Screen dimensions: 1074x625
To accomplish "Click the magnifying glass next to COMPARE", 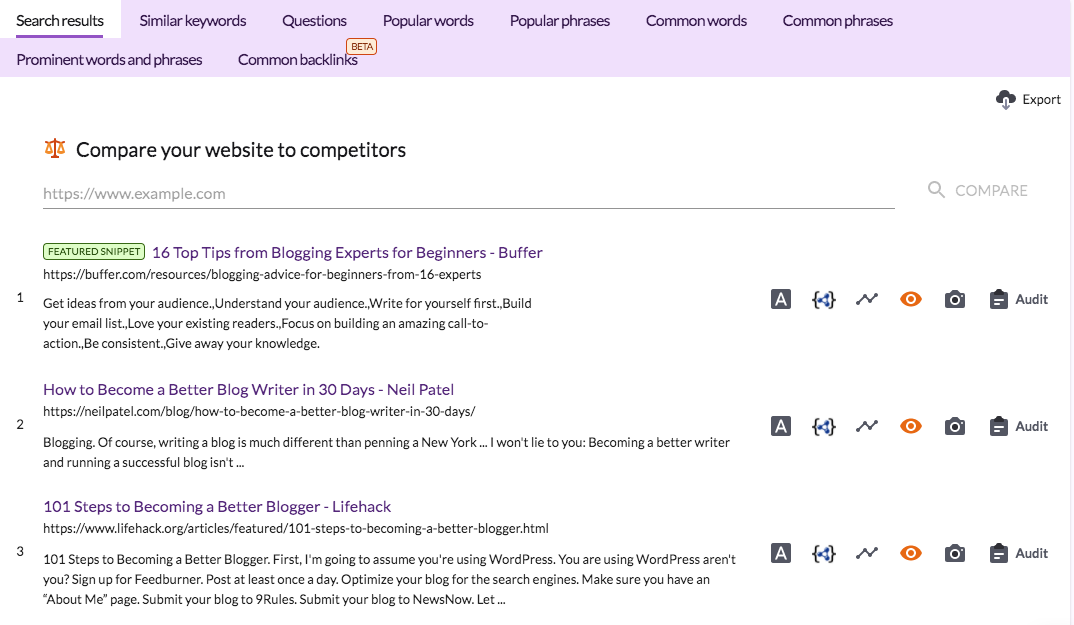I will tap(936, 189).
